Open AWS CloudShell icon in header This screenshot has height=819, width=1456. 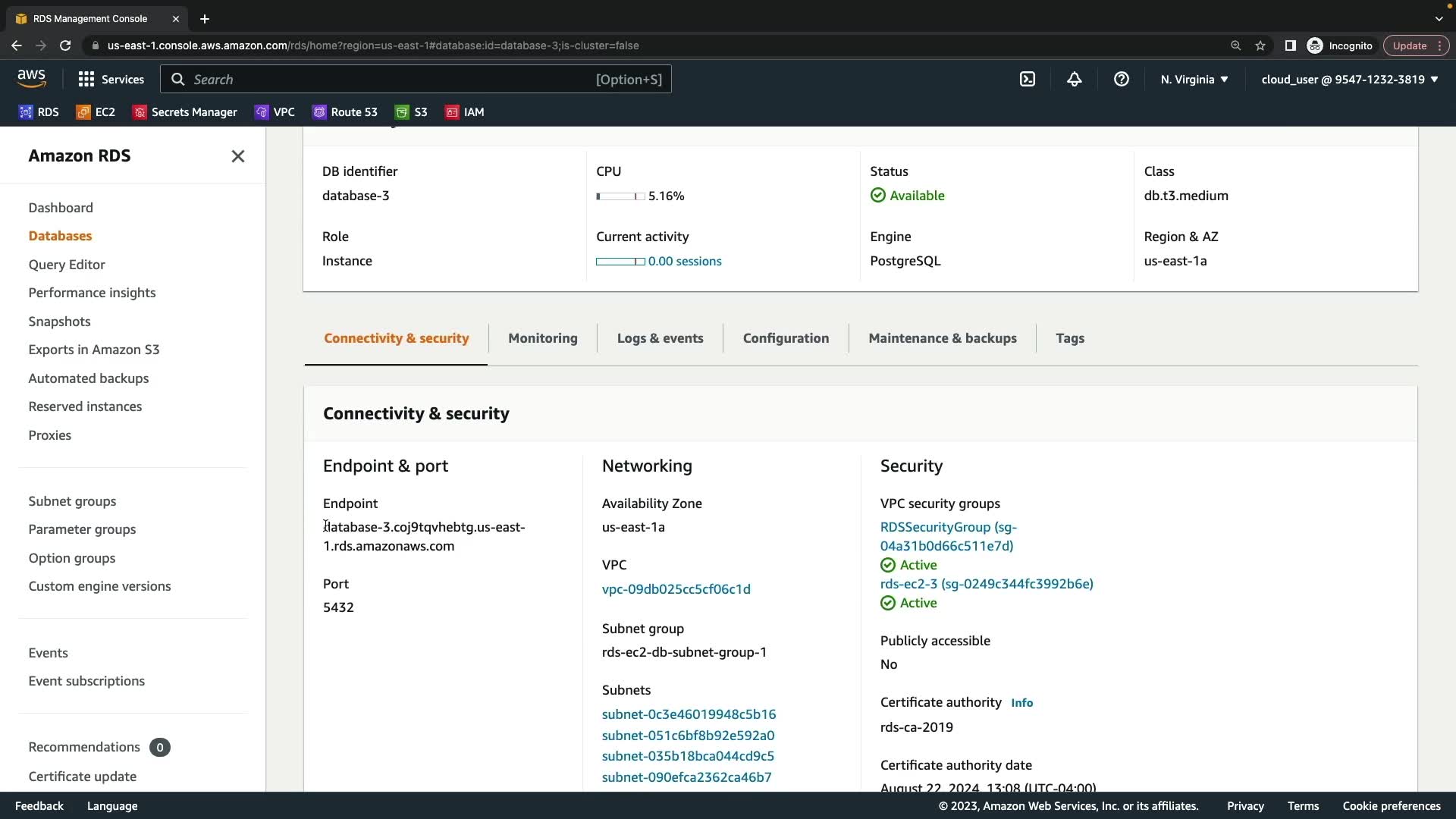[1027, 79]
